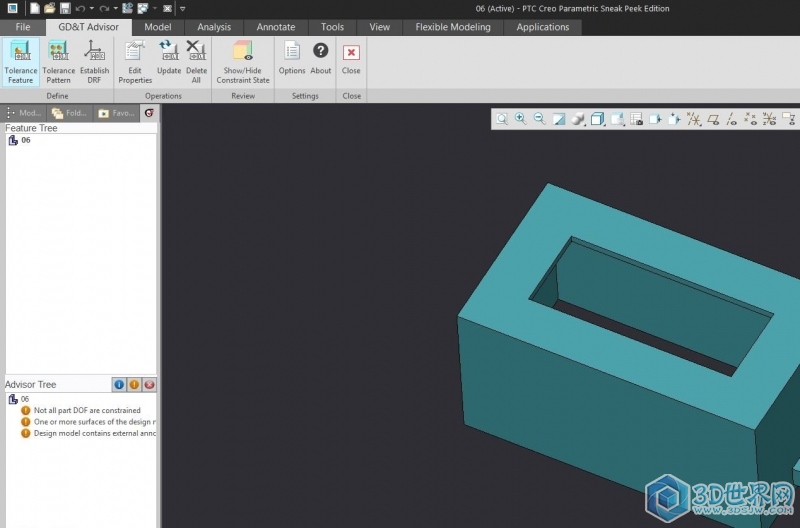
Task: Open the Display Style sphere dropdown
Action: pos(578,119)
